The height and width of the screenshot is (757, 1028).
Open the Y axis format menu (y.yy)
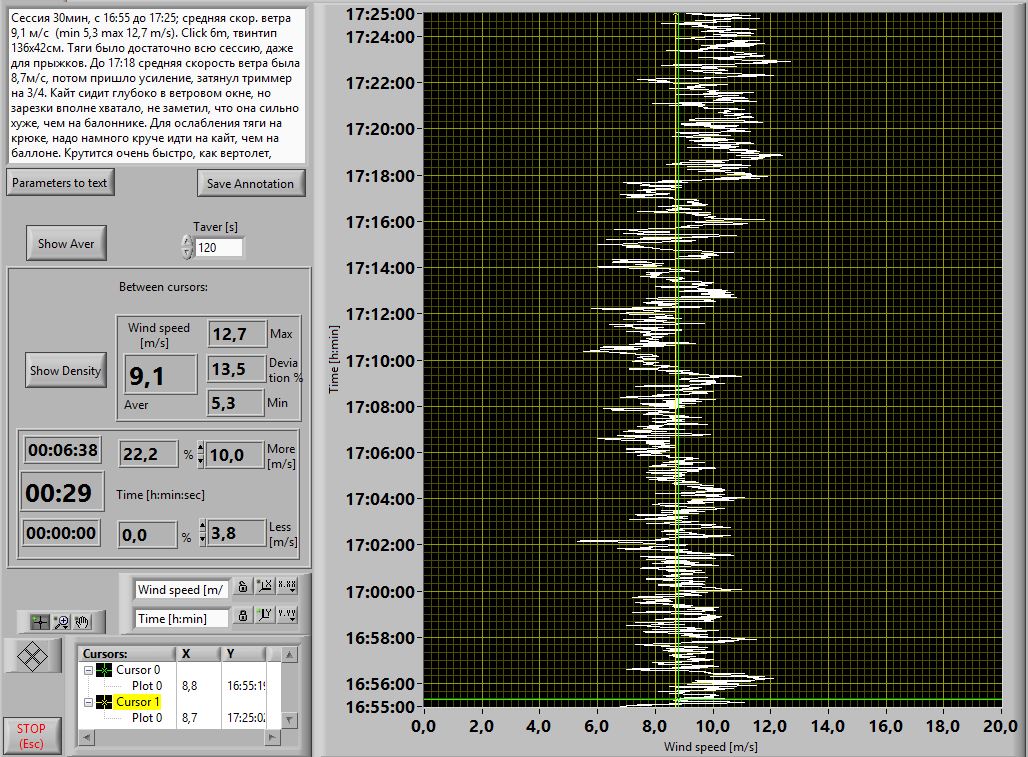[287, 615]
